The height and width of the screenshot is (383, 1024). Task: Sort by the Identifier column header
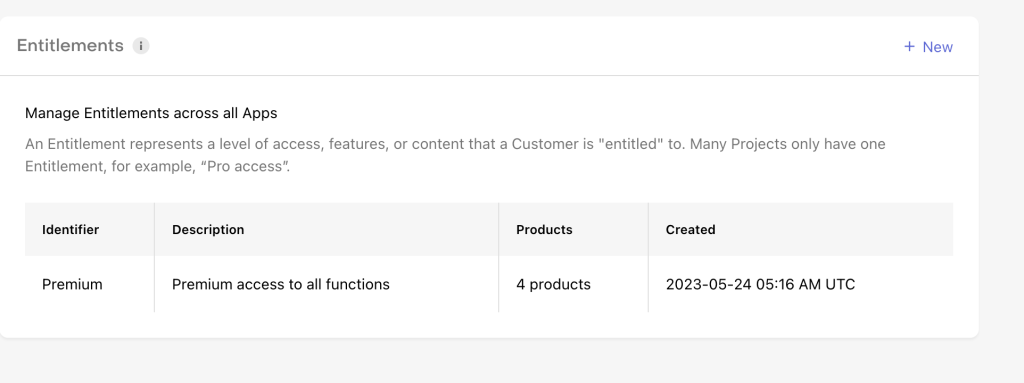click(71, 229)
